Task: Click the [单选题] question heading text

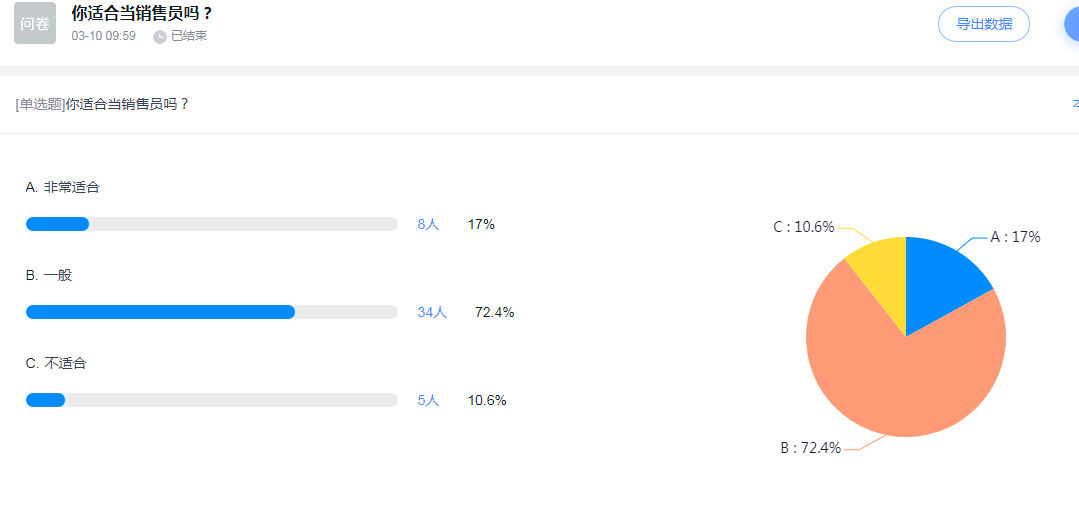Action: point(102,104)
